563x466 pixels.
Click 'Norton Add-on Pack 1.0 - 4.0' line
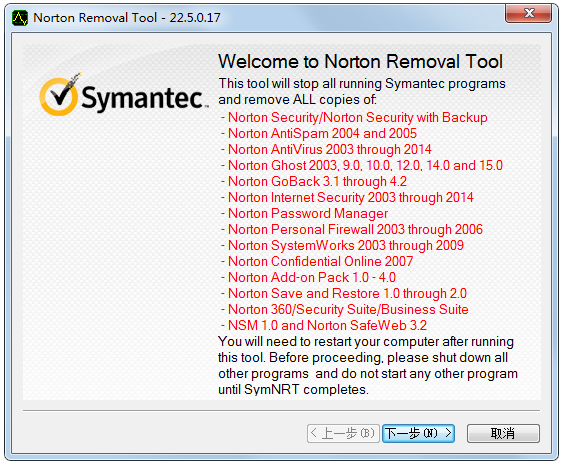(x=308, y=277)
